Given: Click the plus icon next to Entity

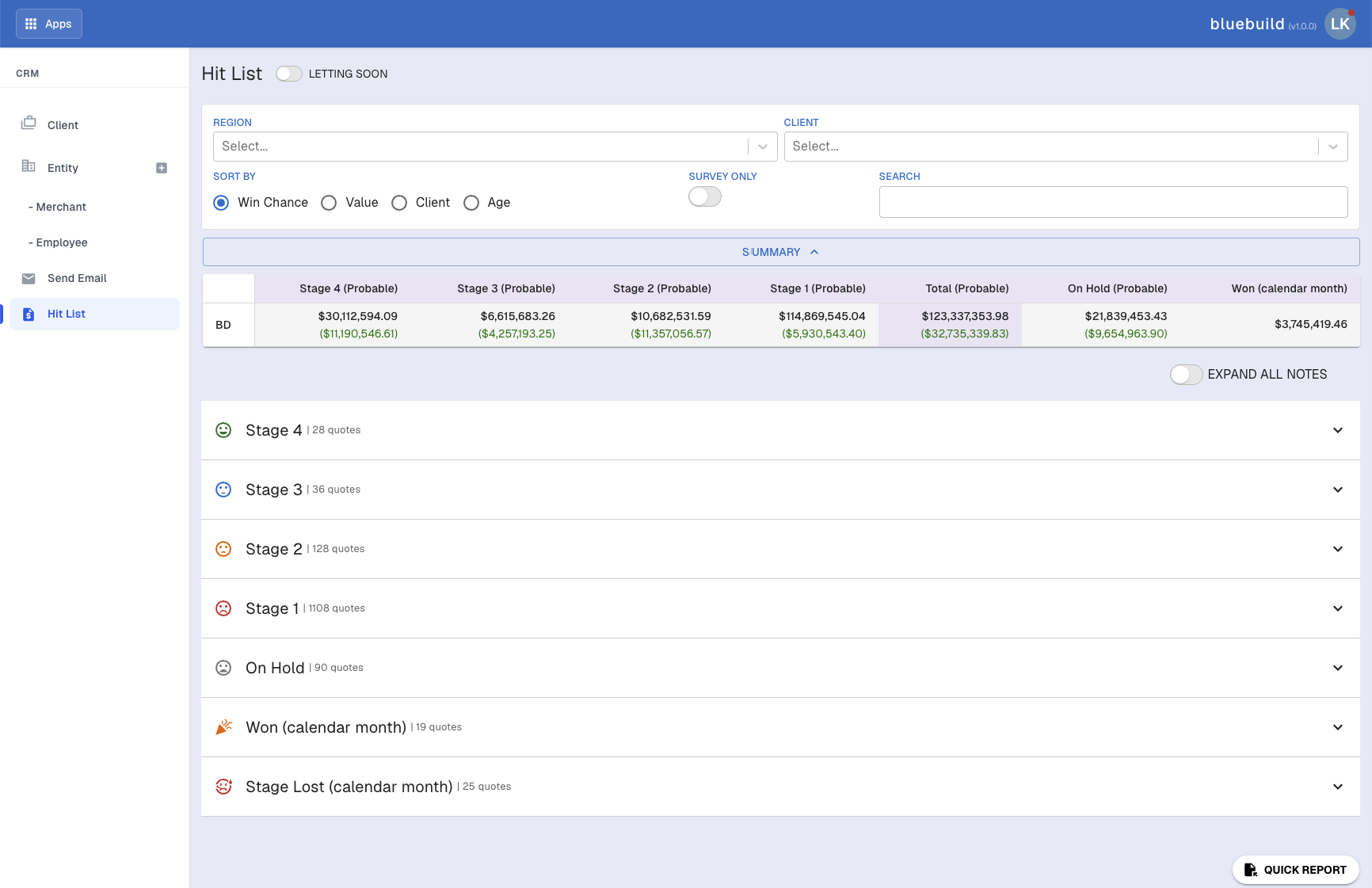Looking at the screenshot, I should point(162,168).
